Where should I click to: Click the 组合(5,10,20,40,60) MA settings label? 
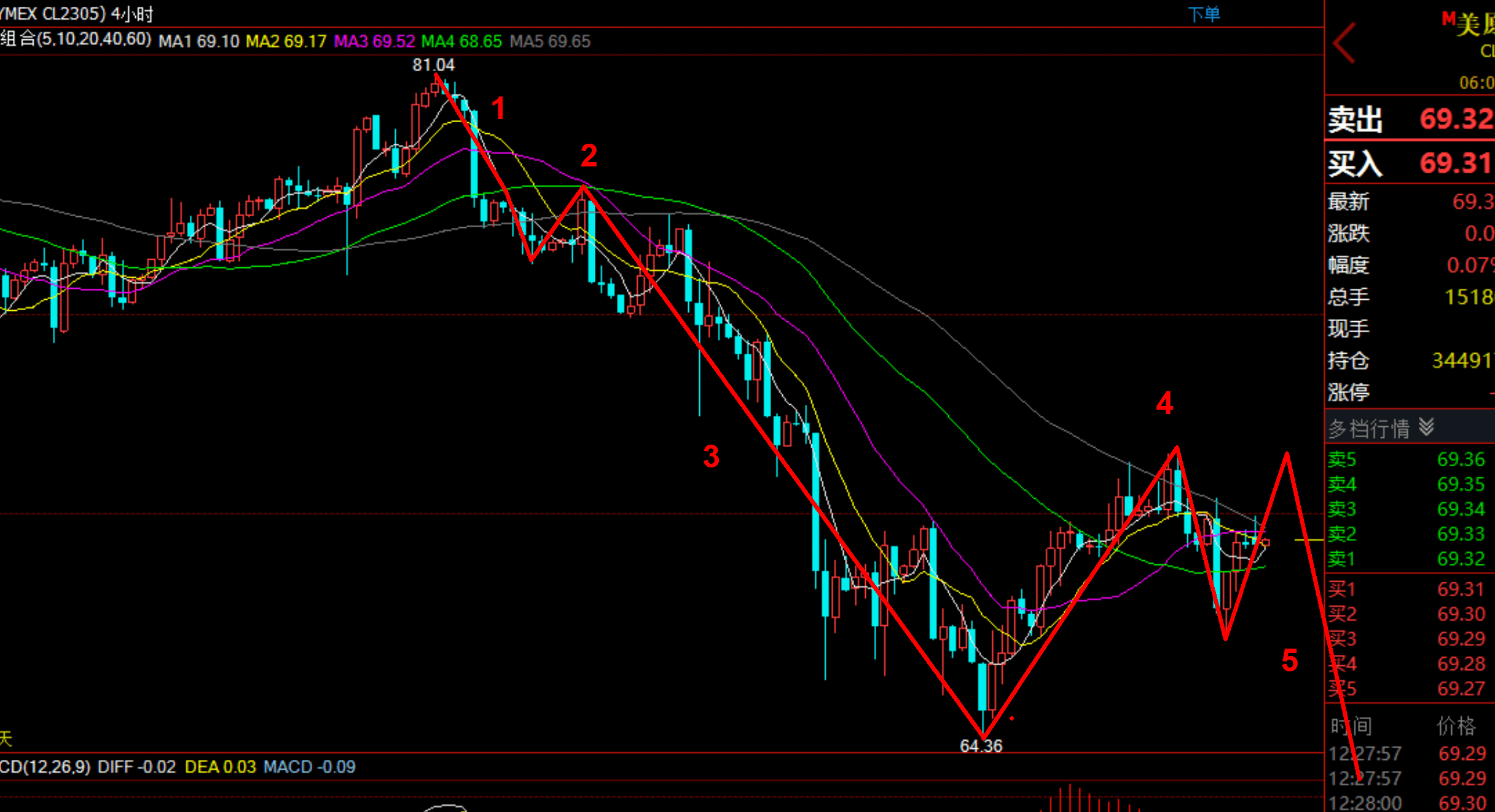coord(76,39)
